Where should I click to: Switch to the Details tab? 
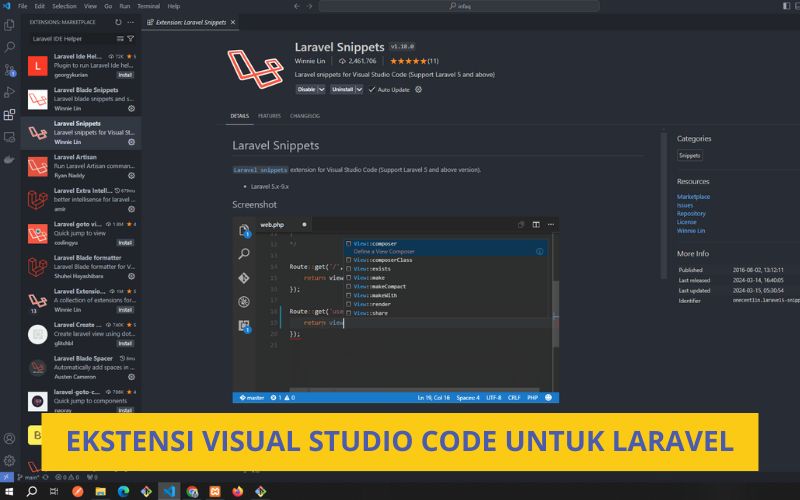click(239, 116)
